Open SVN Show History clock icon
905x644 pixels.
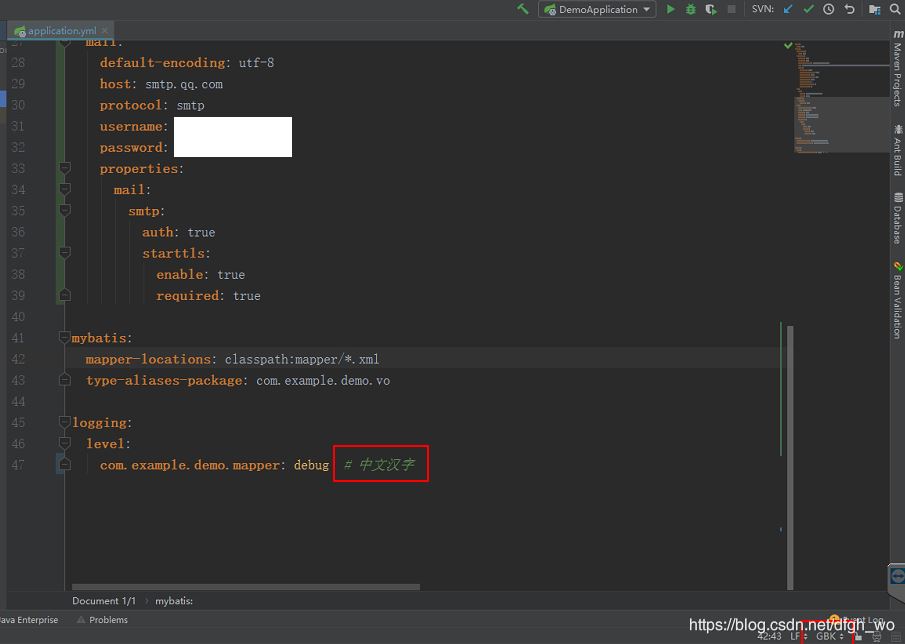(828, 9)
